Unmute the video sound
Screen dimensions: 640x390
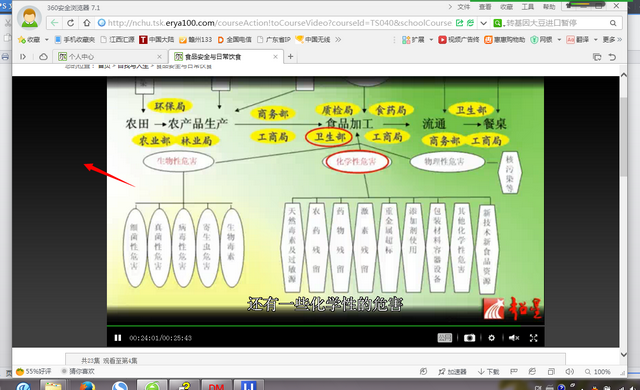(x=514, y=338)
